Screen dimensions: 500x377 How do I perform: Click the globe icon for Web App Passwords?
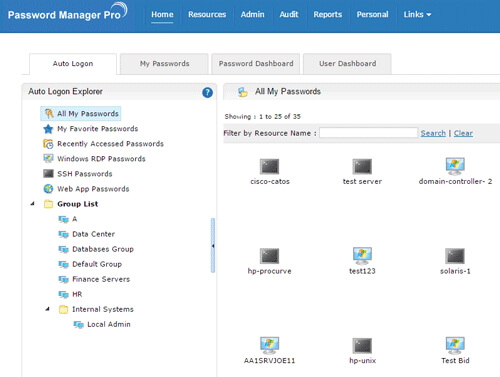[x=48, y=189]
